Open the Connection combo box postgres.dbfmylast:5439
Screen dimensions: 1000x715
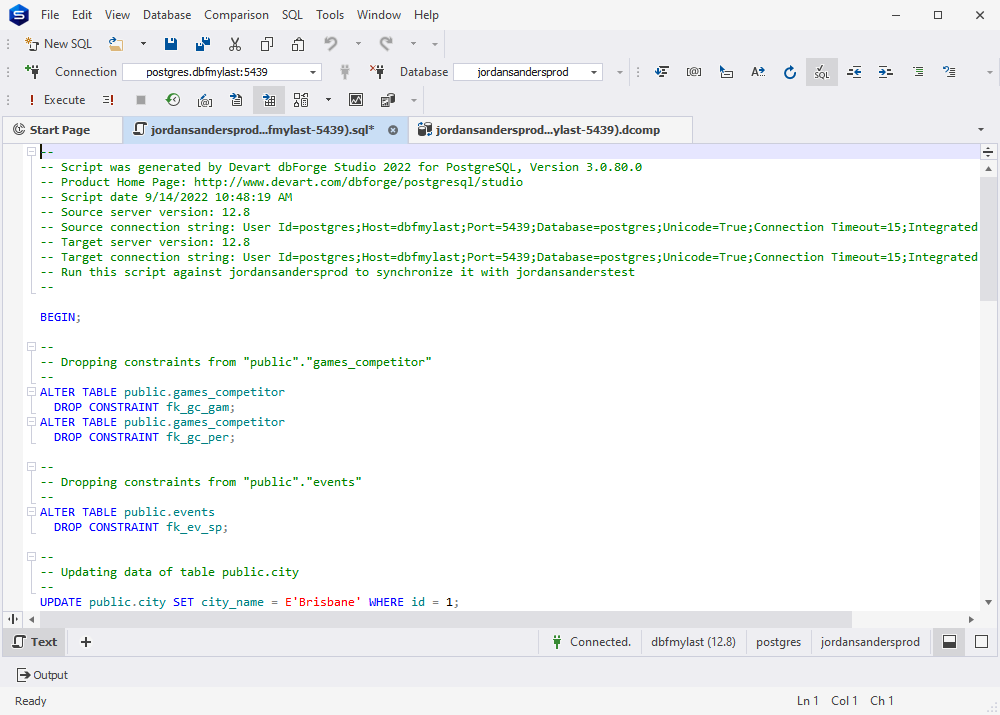[221, 72]
